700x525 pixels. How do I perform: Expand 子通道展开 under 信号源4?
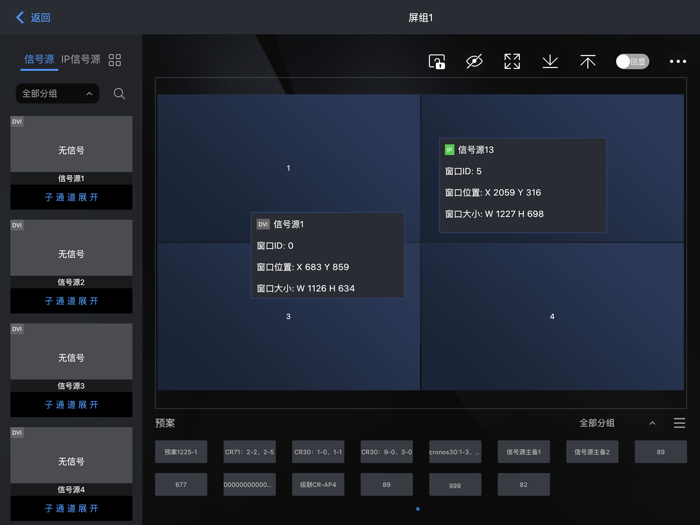pos(71,508)
